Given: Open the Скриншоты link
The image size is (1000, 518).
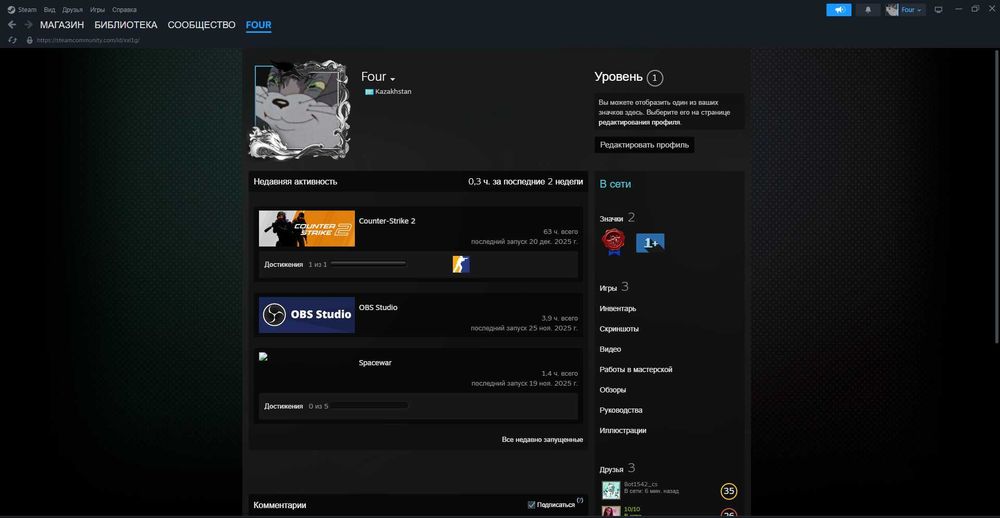Looking at the screenshot, I should (x=619, y=329).
